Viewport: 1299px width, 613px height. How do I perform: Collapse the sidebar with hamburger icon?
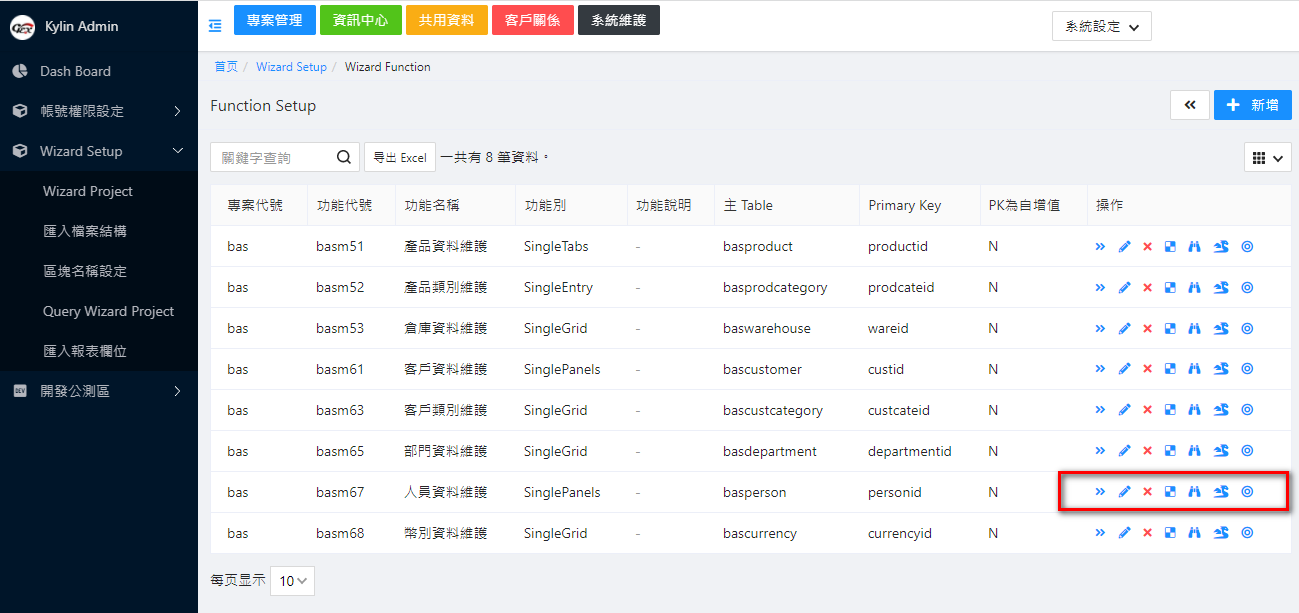coord(215,26)
